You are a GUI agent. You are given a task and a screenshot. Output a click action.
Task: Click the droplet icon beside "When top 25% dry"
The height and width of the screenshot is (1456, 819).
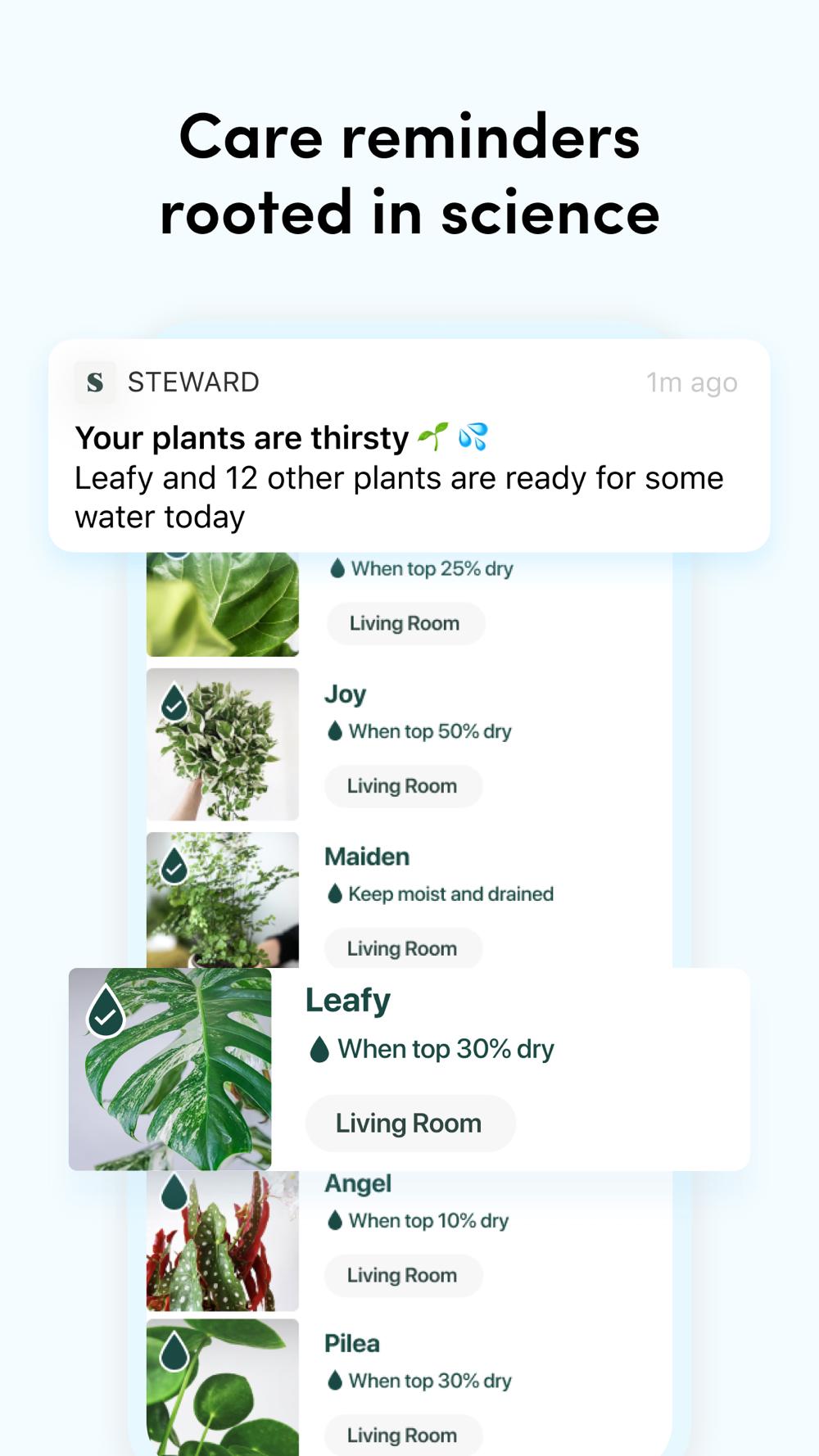tap(337, 568)
